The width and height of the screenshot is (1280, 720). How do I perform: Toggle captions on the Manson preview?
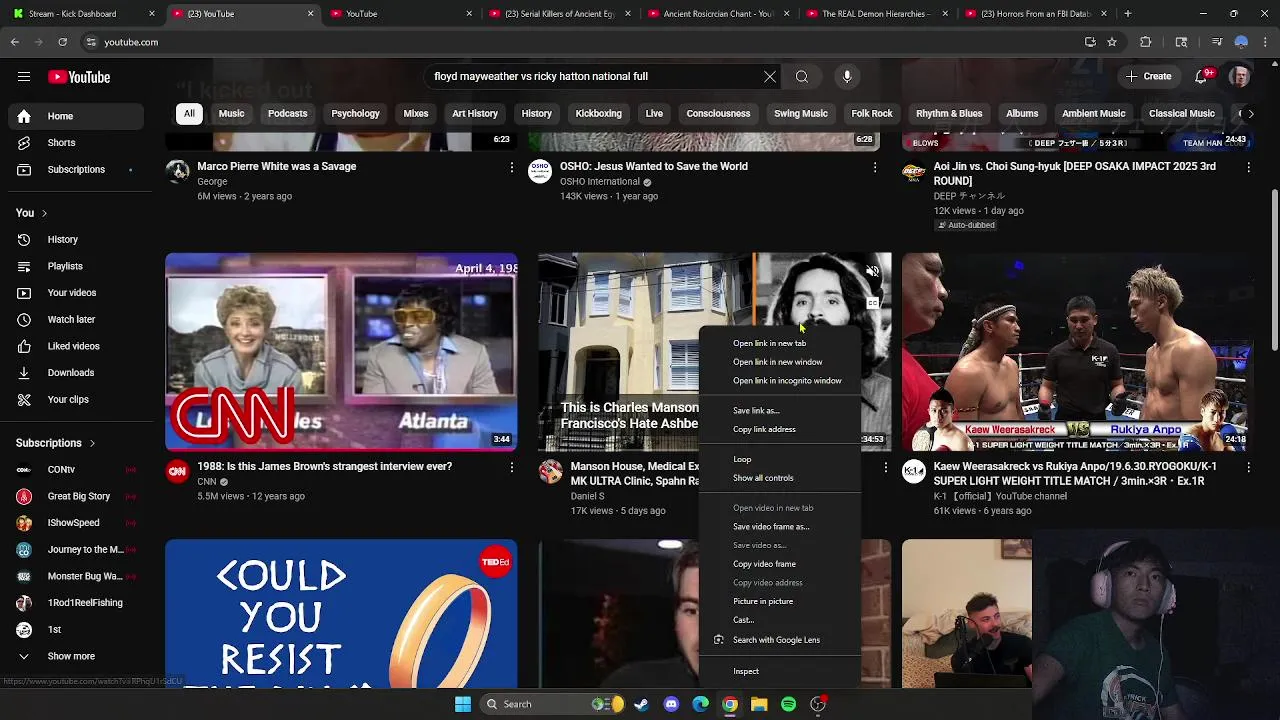point(872,302)
